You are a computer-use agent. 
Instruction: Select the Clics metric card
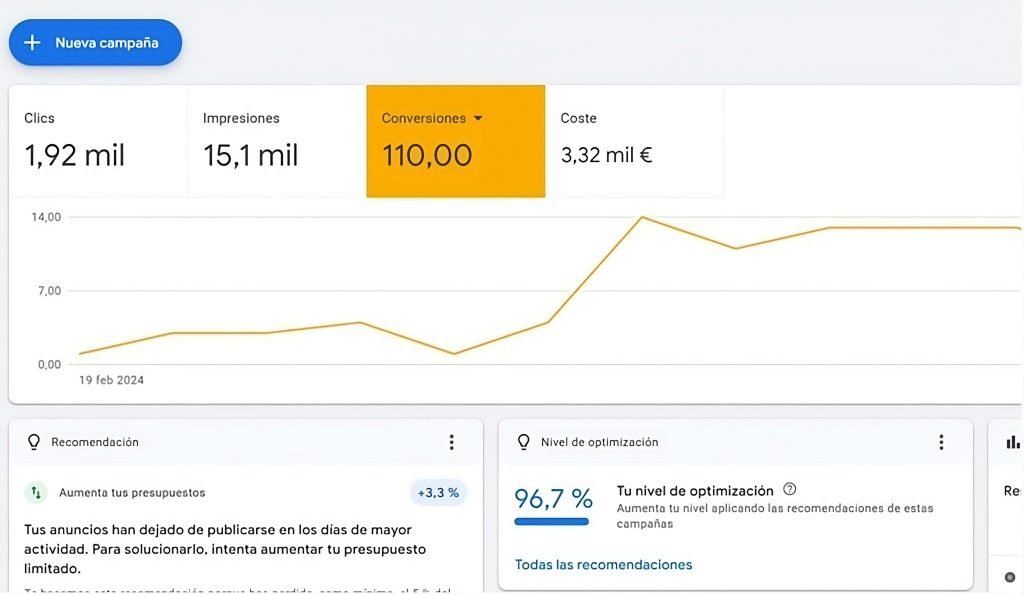(x=98, y=141)
